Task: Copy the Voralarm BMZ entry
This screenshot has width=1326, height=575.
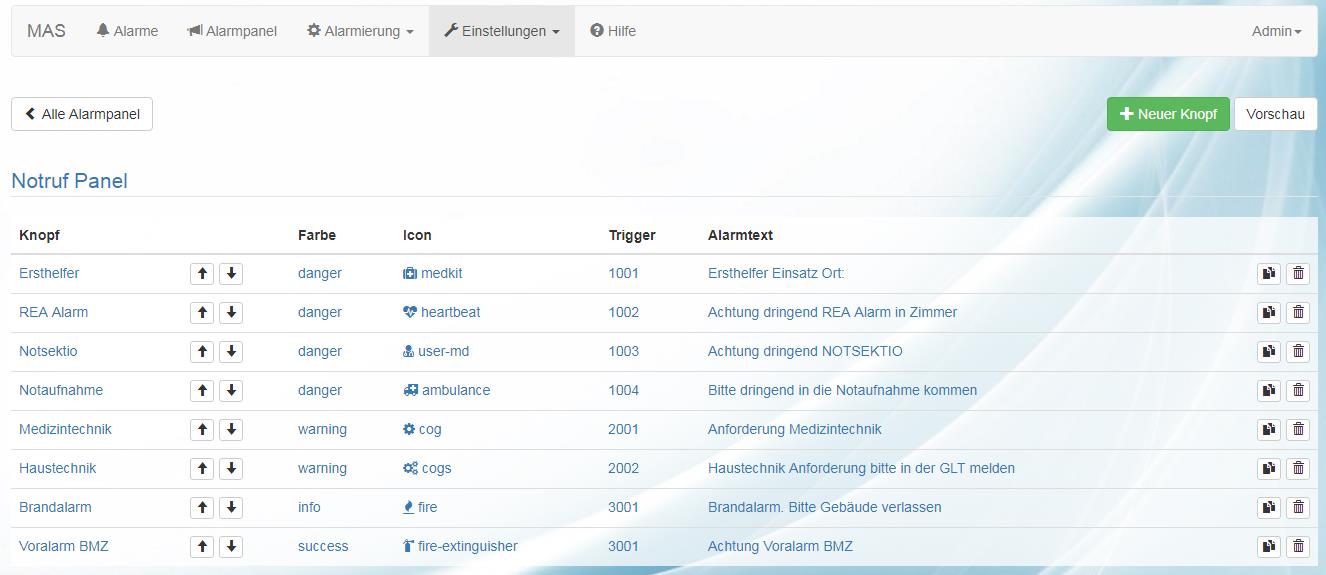Action: click(1269, 547)
